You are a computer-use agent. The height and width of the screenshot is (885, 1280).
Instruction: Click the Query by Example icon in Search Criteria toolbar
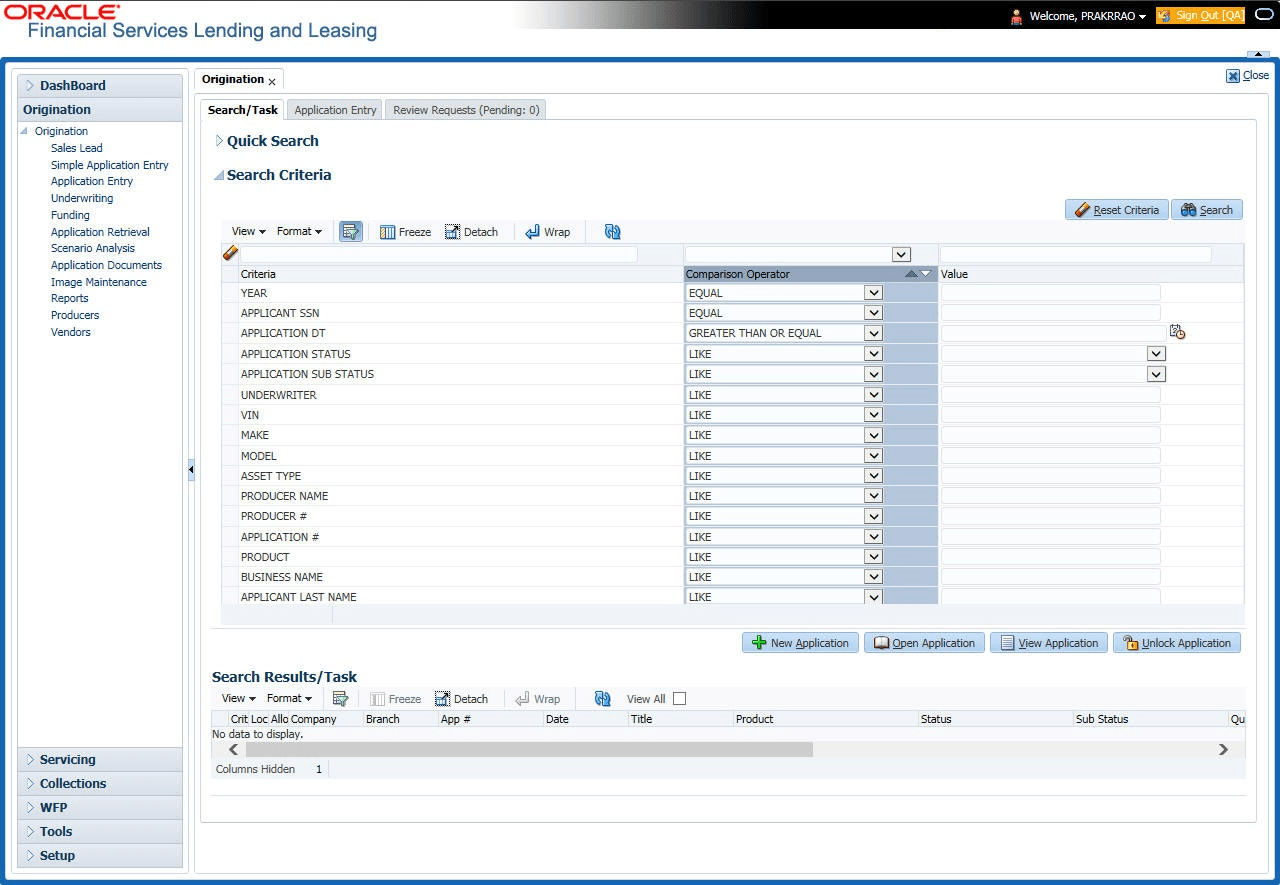(350, 232)
